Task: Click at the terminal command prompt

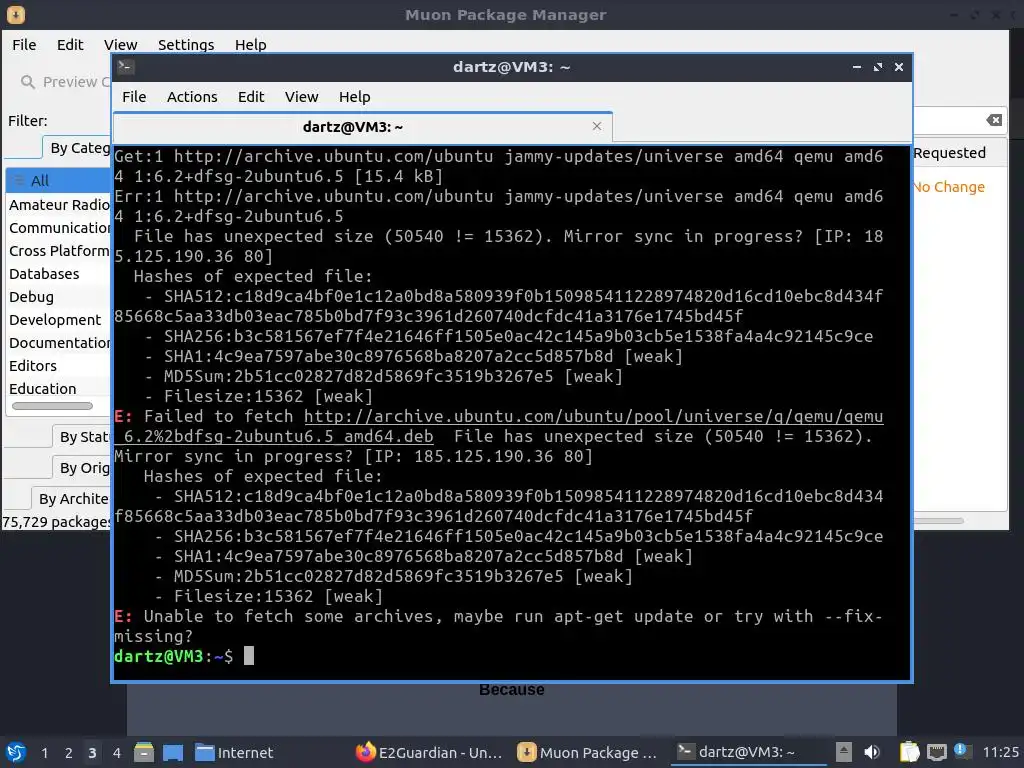Action: tap(249, 656)
